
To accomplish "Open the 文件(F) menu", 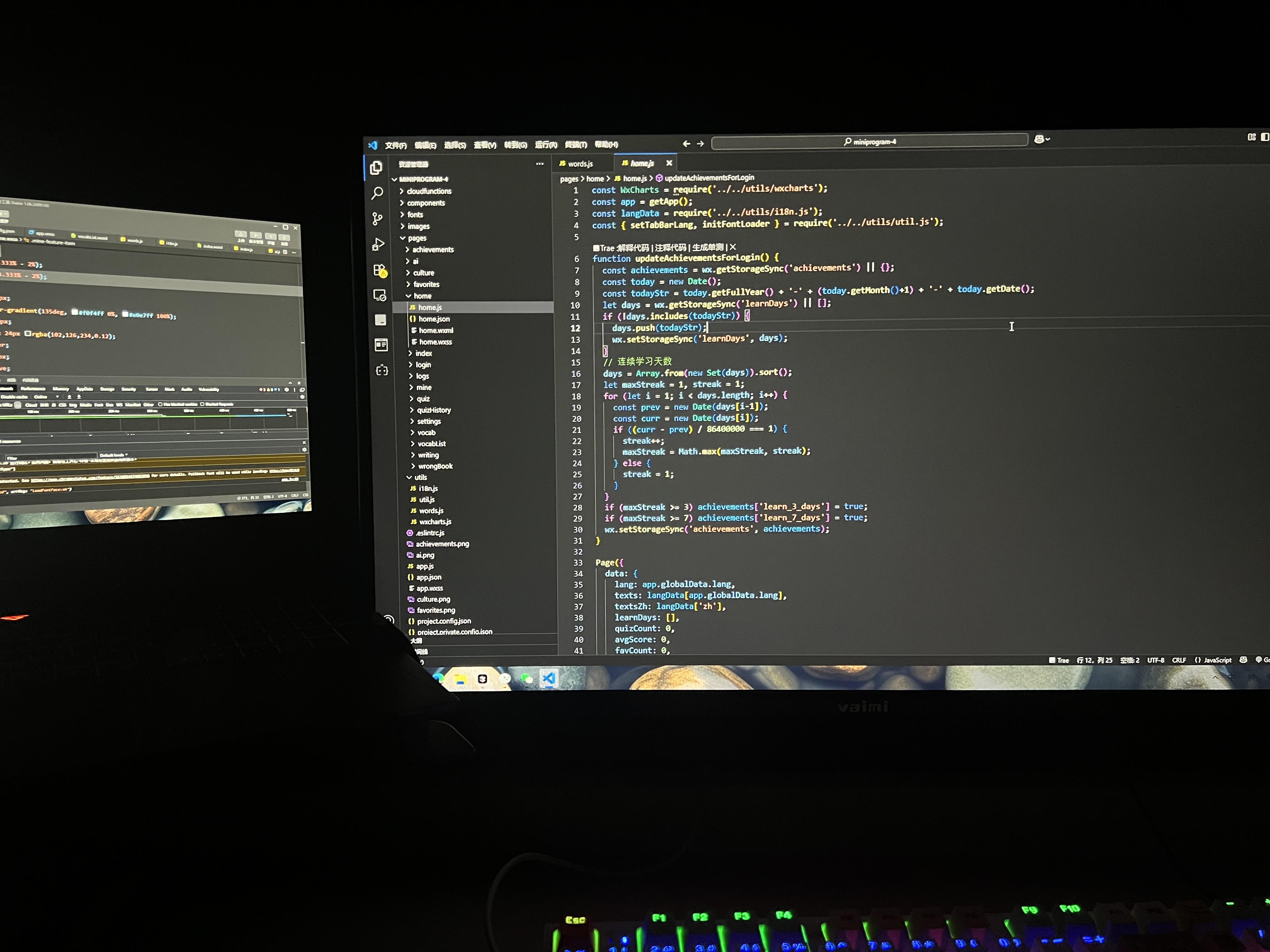I will pos(396,145).
